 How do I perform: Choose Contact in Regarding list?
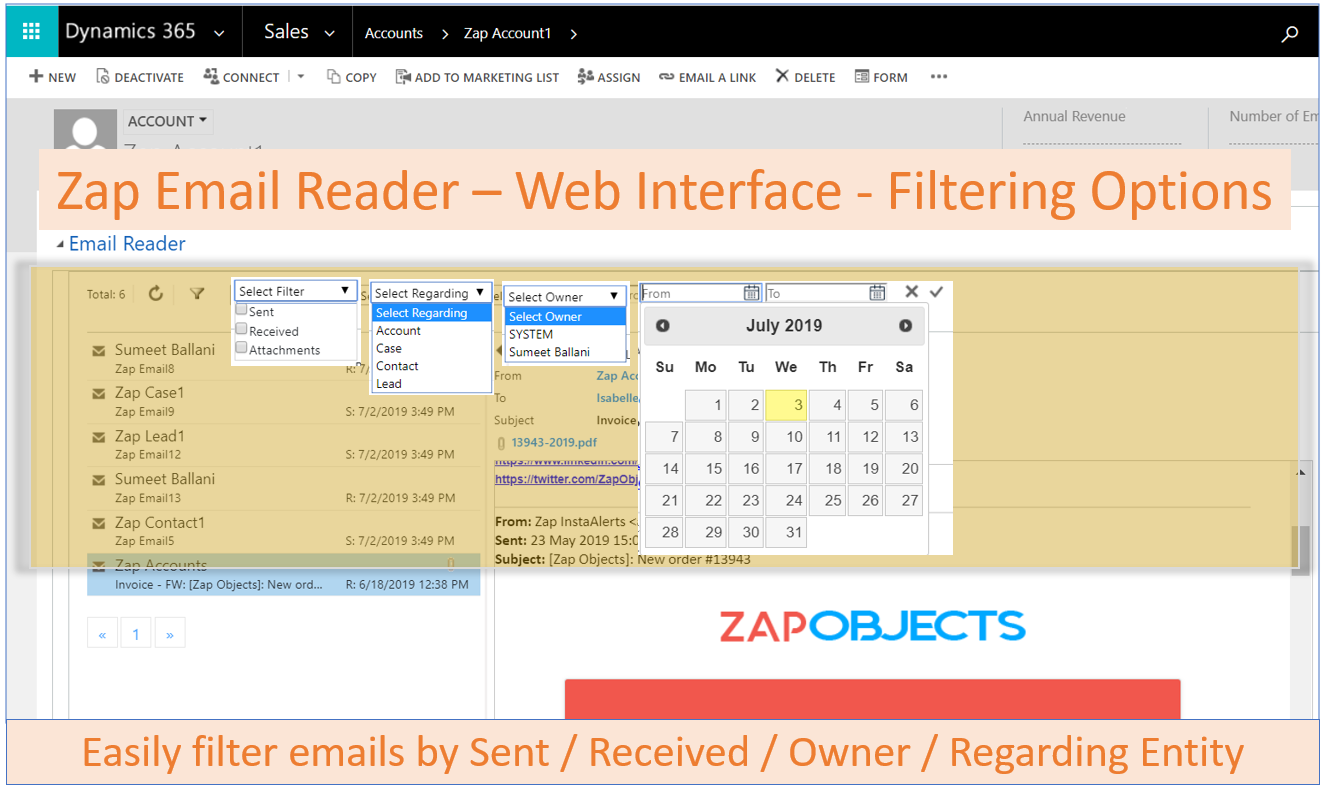tap(431, 366)
